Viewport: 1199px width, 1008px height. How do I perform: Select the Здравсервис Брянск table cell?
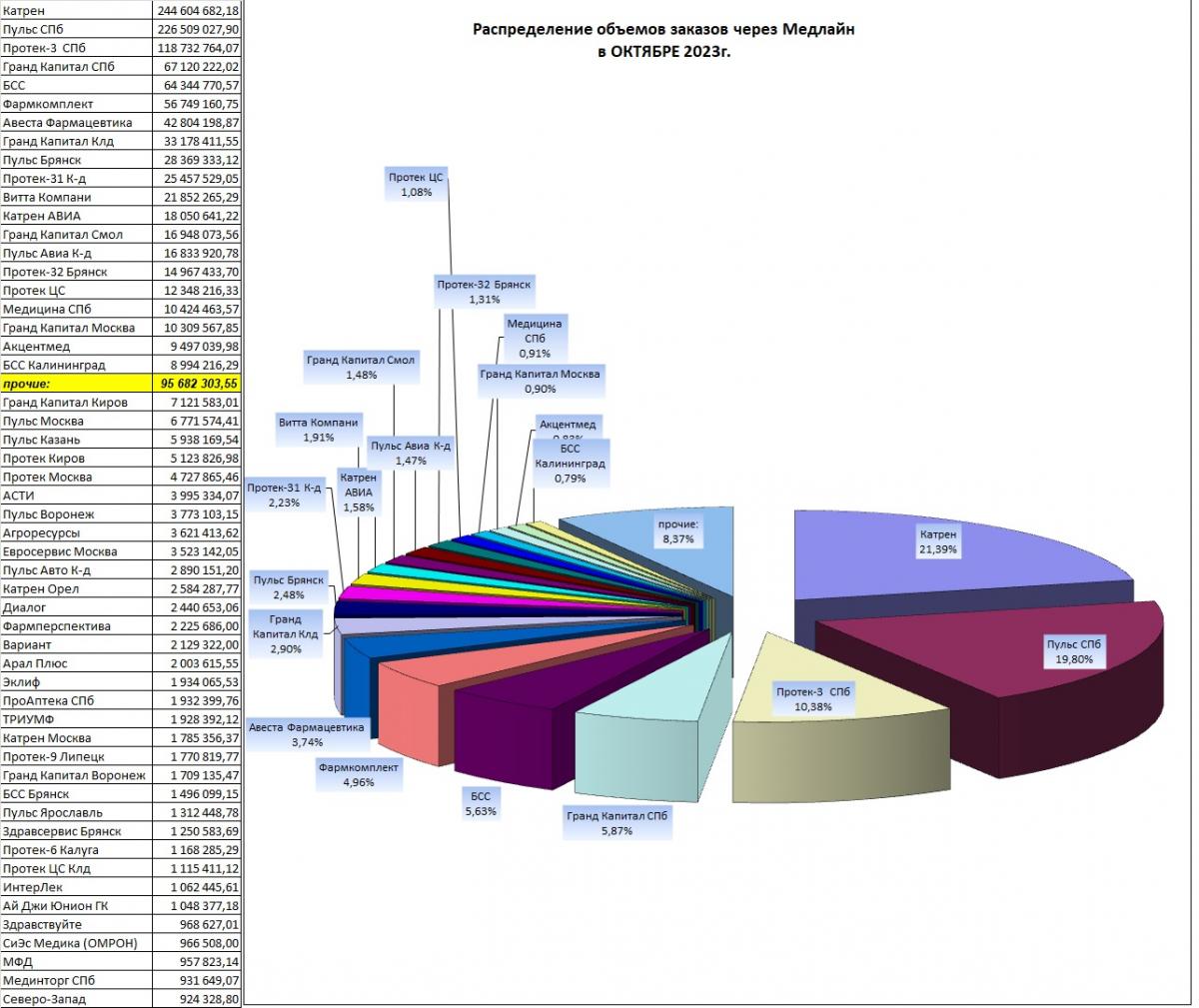pos(77,831)
